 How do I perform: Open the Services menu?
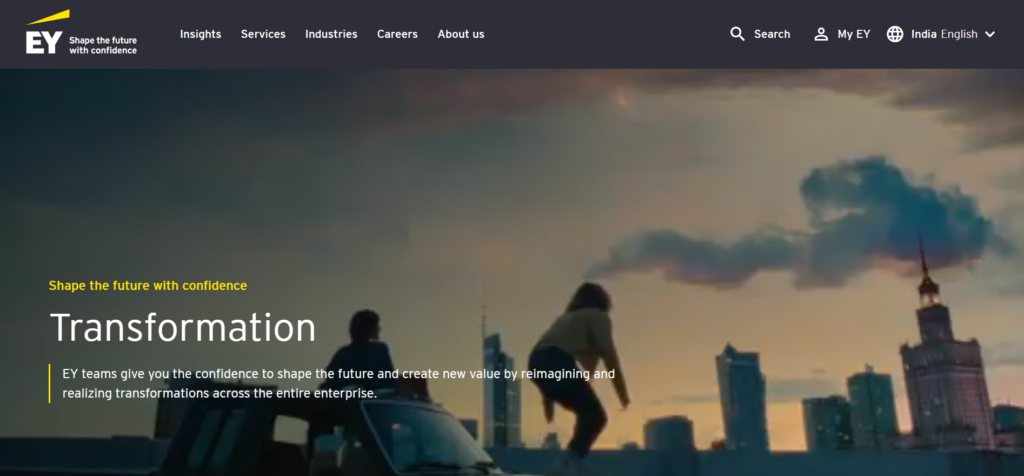click(x=263, y=34)
